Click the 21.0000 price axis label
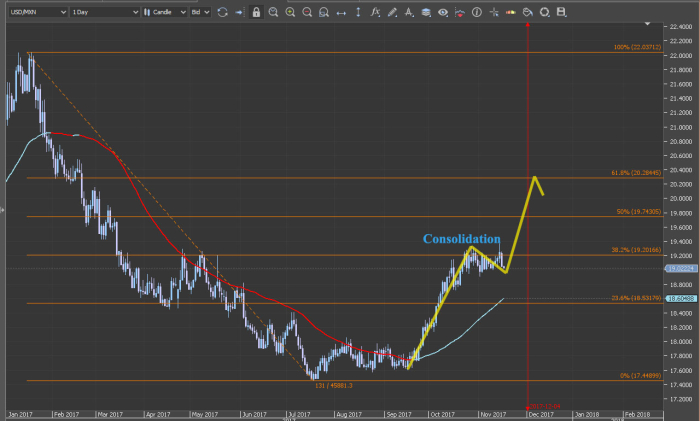The height and width of the screenshot is (421, 700). (x=681, y=127)
